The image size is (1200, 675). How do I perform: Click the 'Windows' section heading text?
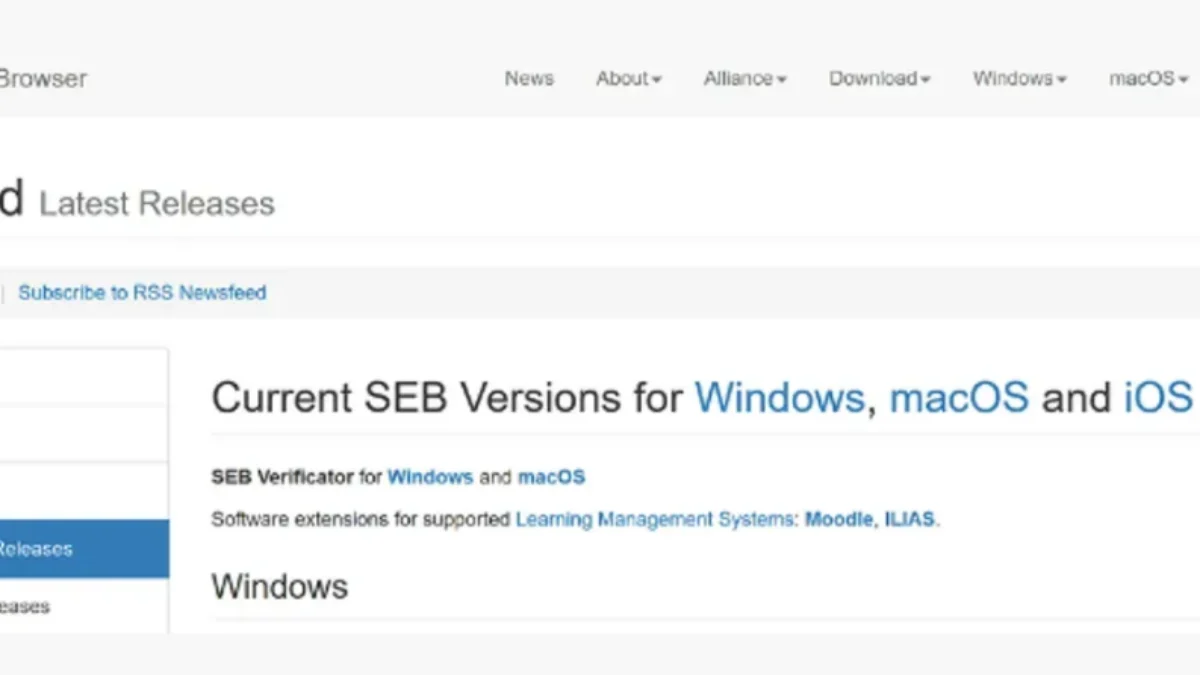[x=280, y=586]
